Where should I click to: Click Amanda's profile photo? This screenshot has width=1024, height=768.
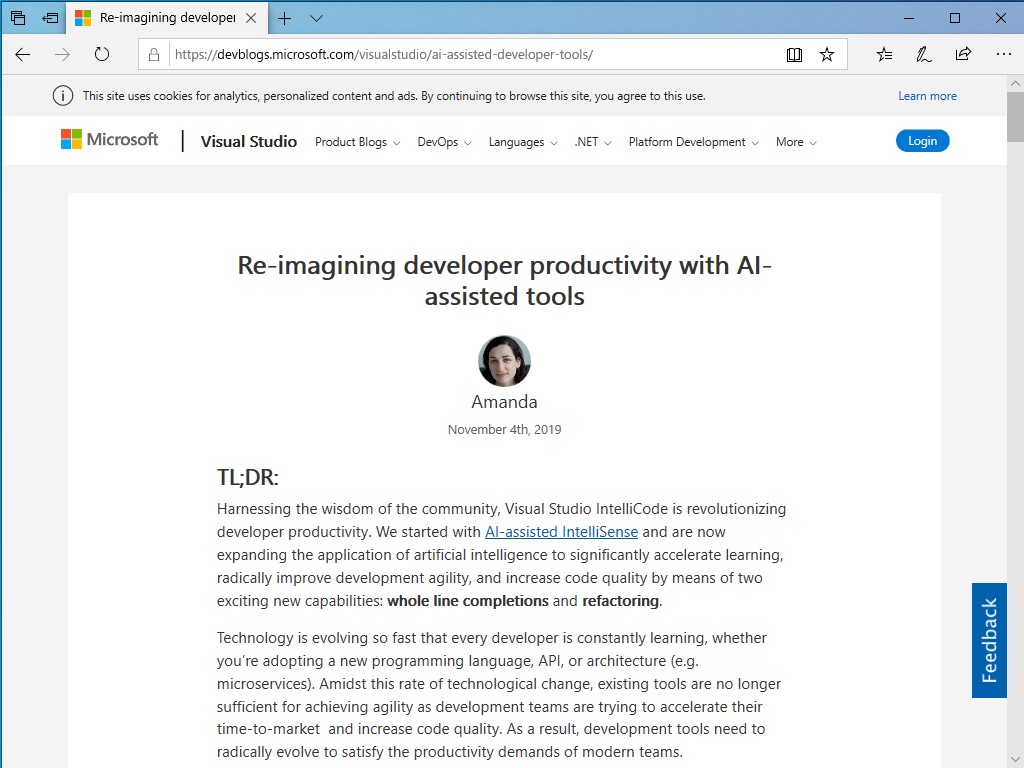tap(504, 361)
